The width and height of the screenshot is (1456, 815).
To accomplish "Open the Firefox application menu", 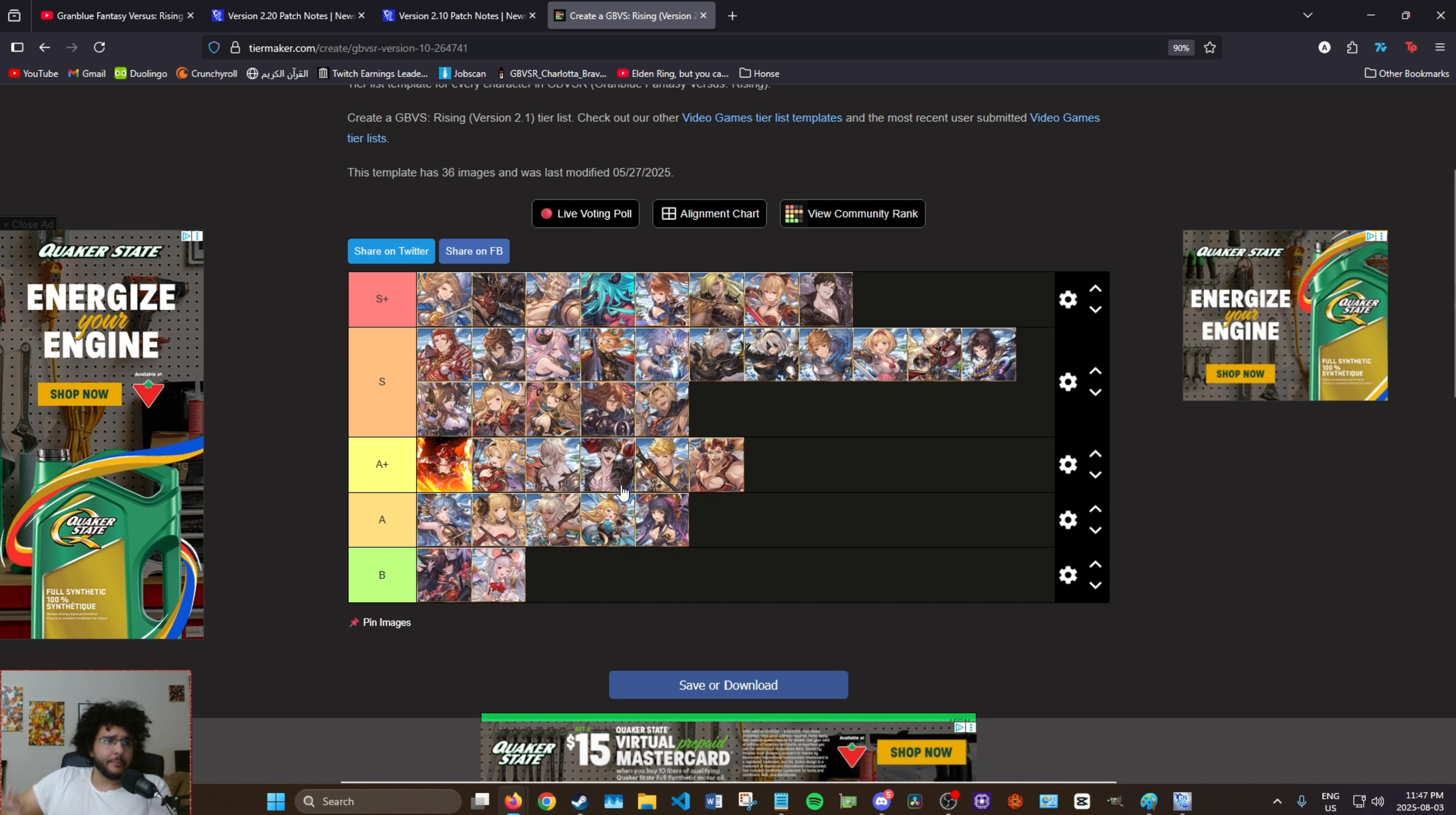I will click(1439, 48).
